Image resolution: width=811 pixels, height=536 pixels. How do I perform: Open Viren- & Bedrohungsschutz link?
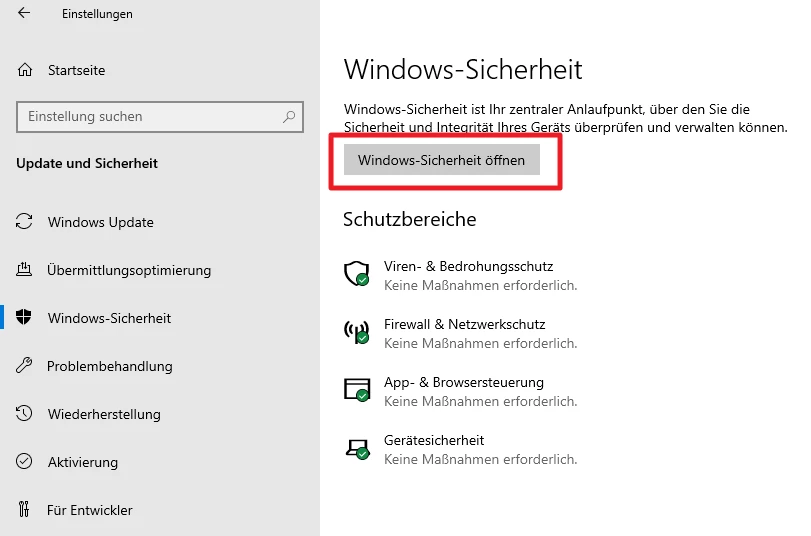[468, 267]
